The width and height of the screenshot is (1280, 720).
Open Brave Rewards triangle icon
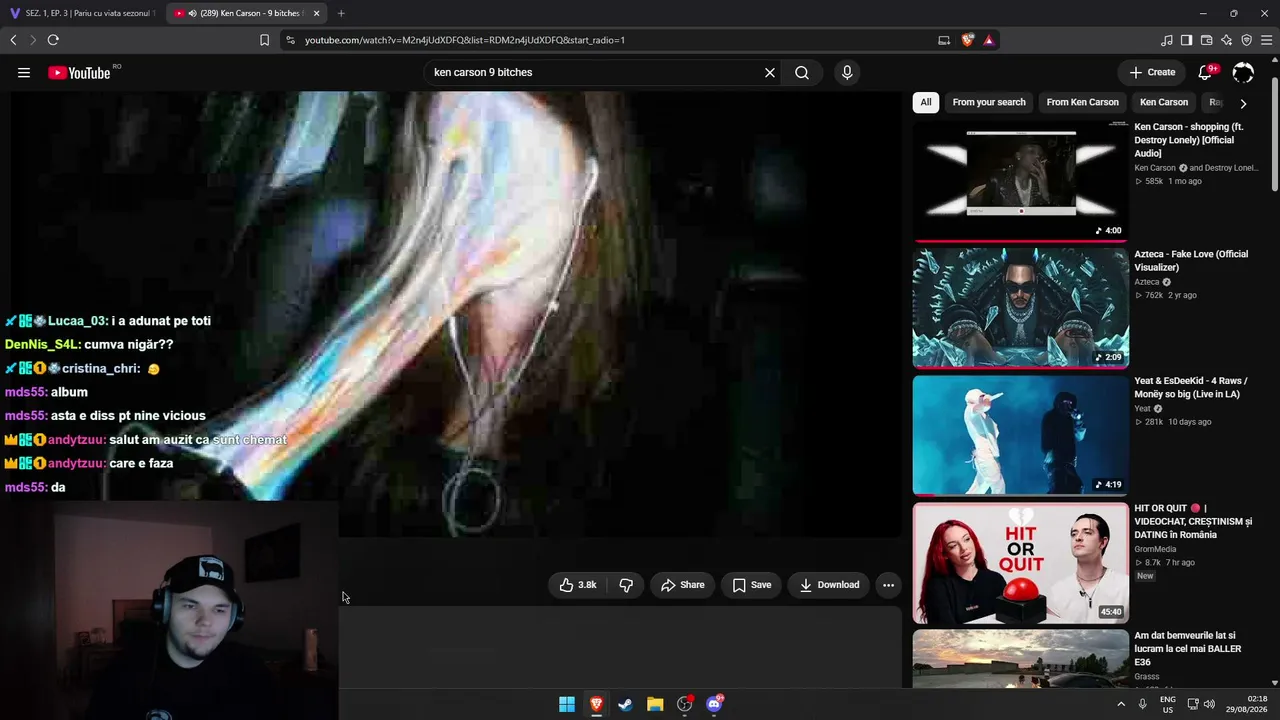pos(988,40)
